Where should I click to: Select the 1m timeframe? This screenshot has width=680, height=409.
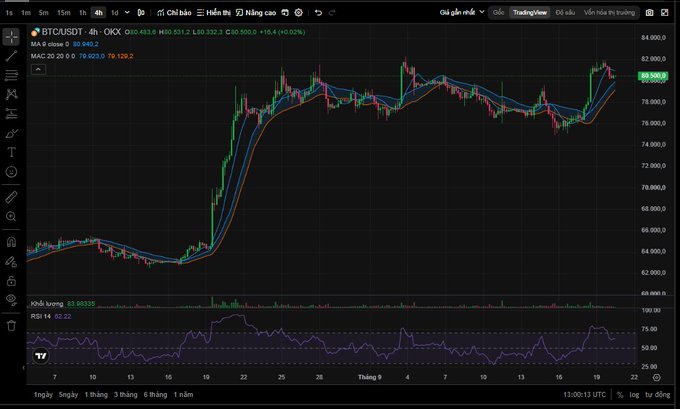coord(26,13)
